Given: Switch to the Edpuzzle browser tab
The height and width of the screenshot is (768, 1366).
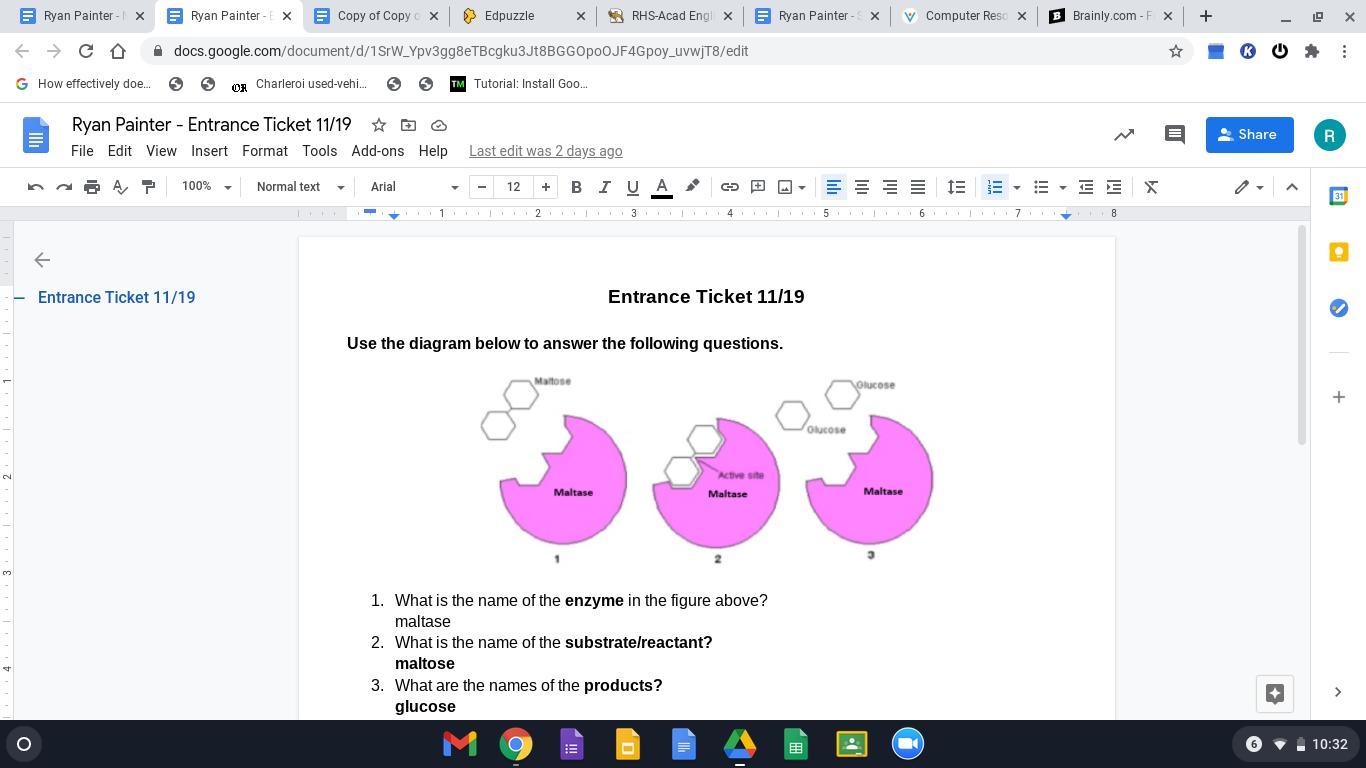Looking at the screenshot, I should 524,16.
